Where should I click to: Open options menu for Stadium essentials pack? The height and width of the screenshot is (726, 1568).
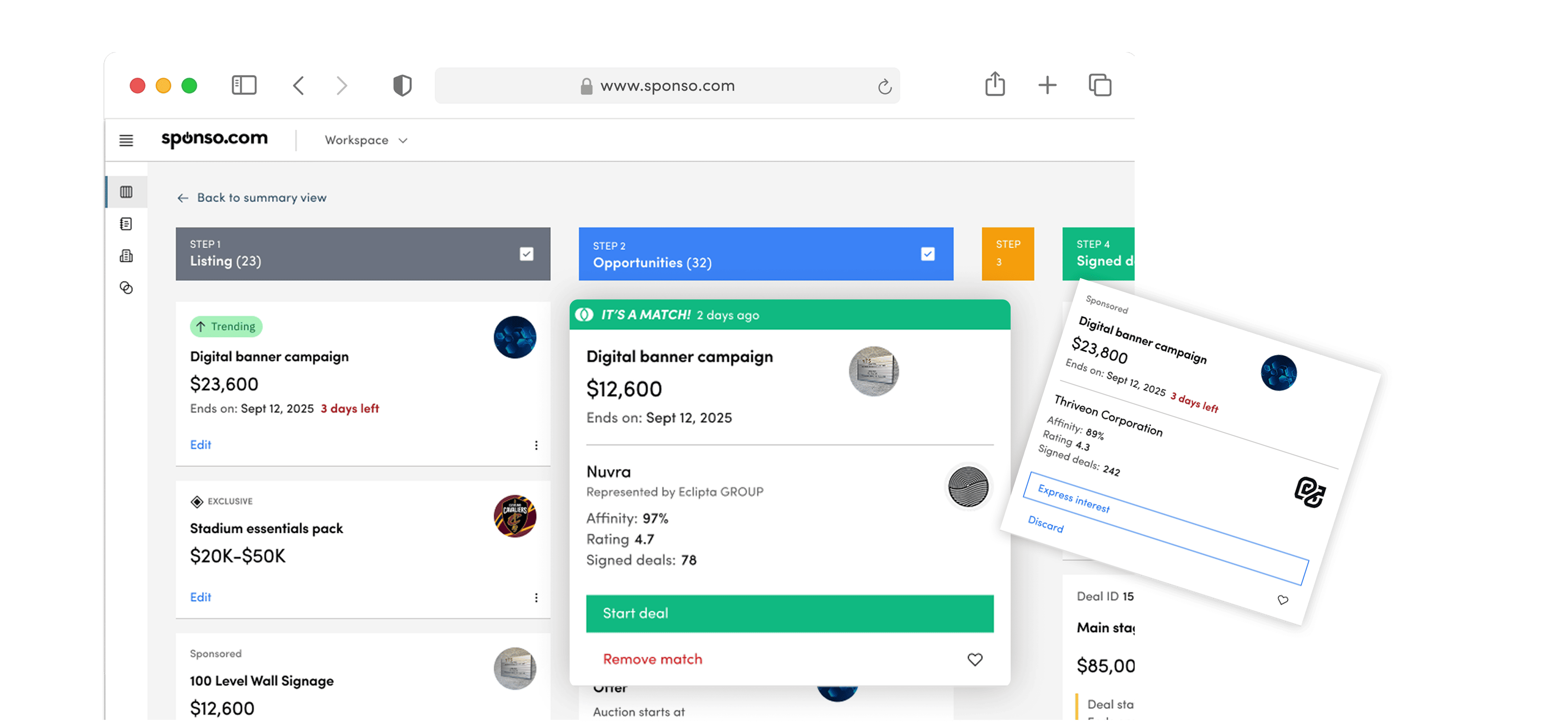pyautogui.click(x=536, y=597)
